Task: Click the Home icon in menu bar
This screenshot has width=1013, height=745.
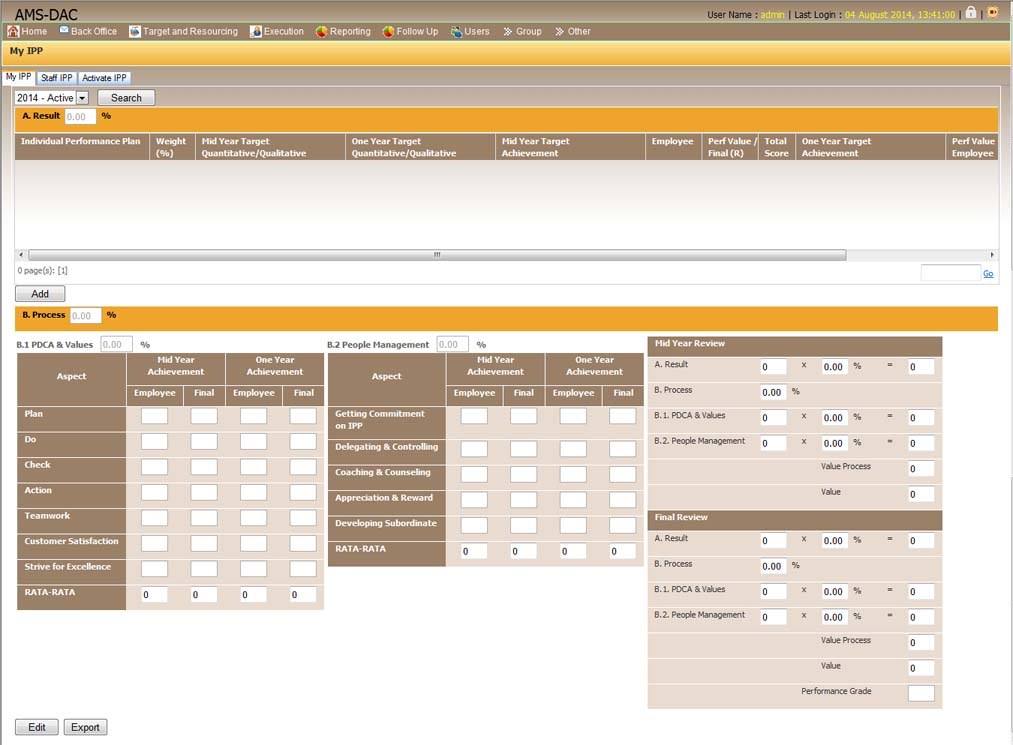Action: pos(13,31)
